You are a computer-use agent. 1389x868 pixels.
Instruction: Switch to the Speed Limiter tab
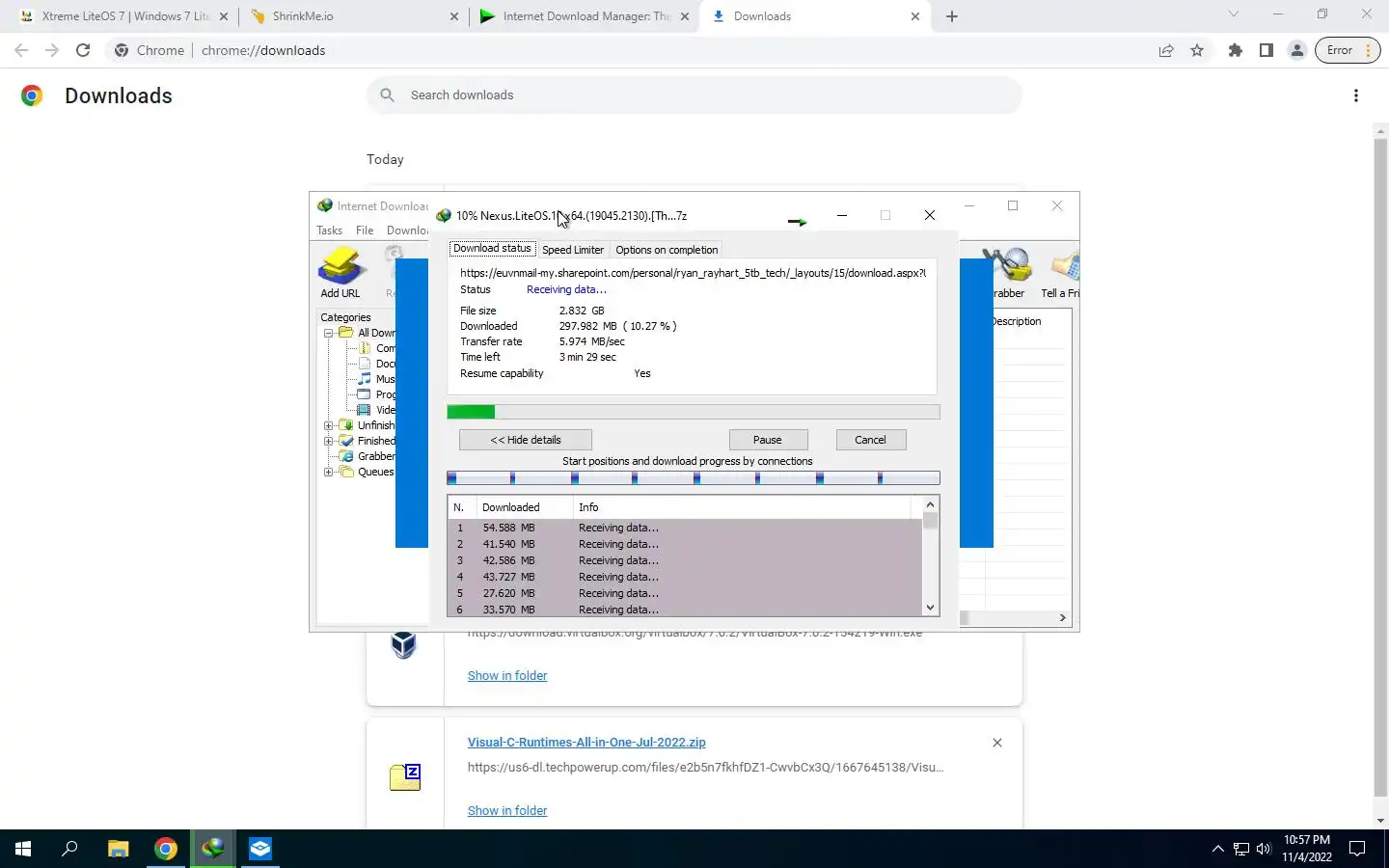pyautogui.click(x=572, y=250)
